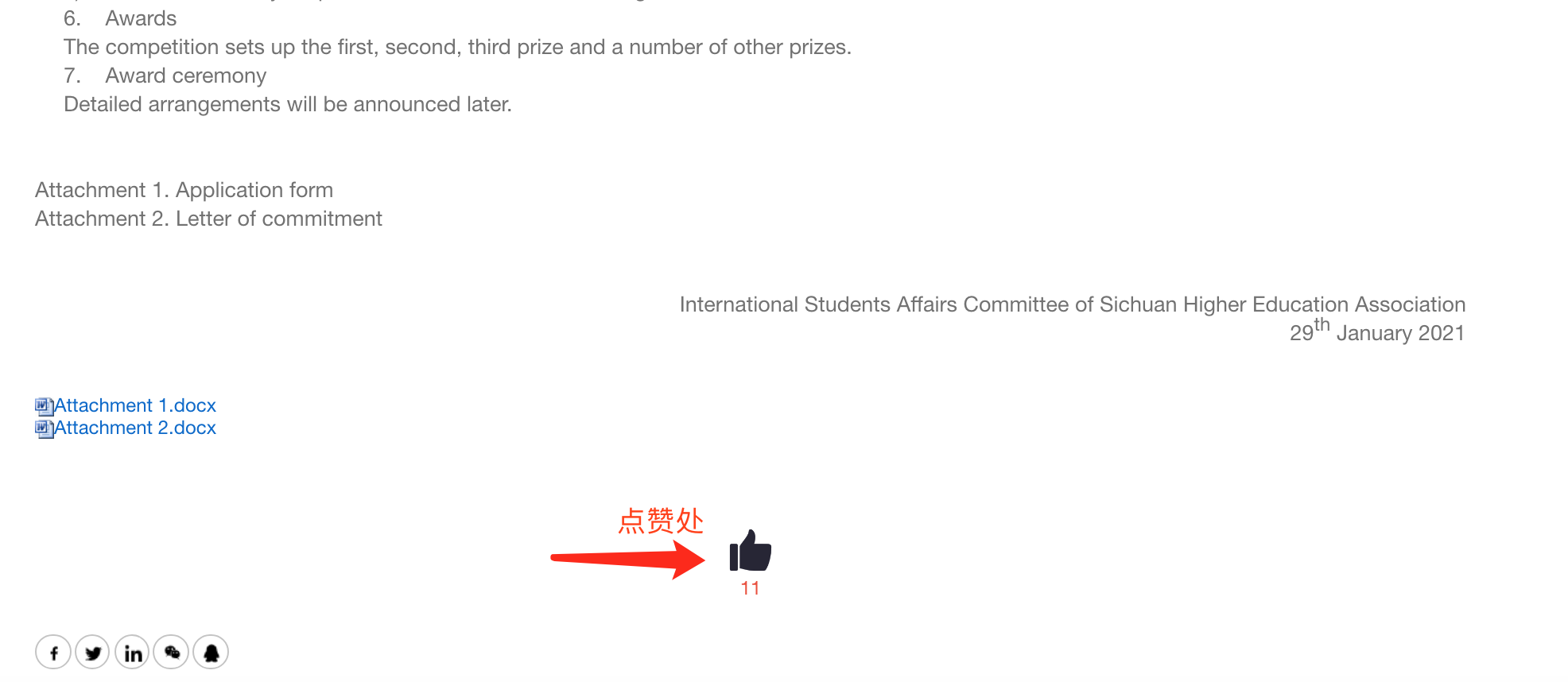The height and width of the screenshot is (682, 1568).
Task: Click the Word icon beside Attachment 2.docx
Action: (44, 428)
